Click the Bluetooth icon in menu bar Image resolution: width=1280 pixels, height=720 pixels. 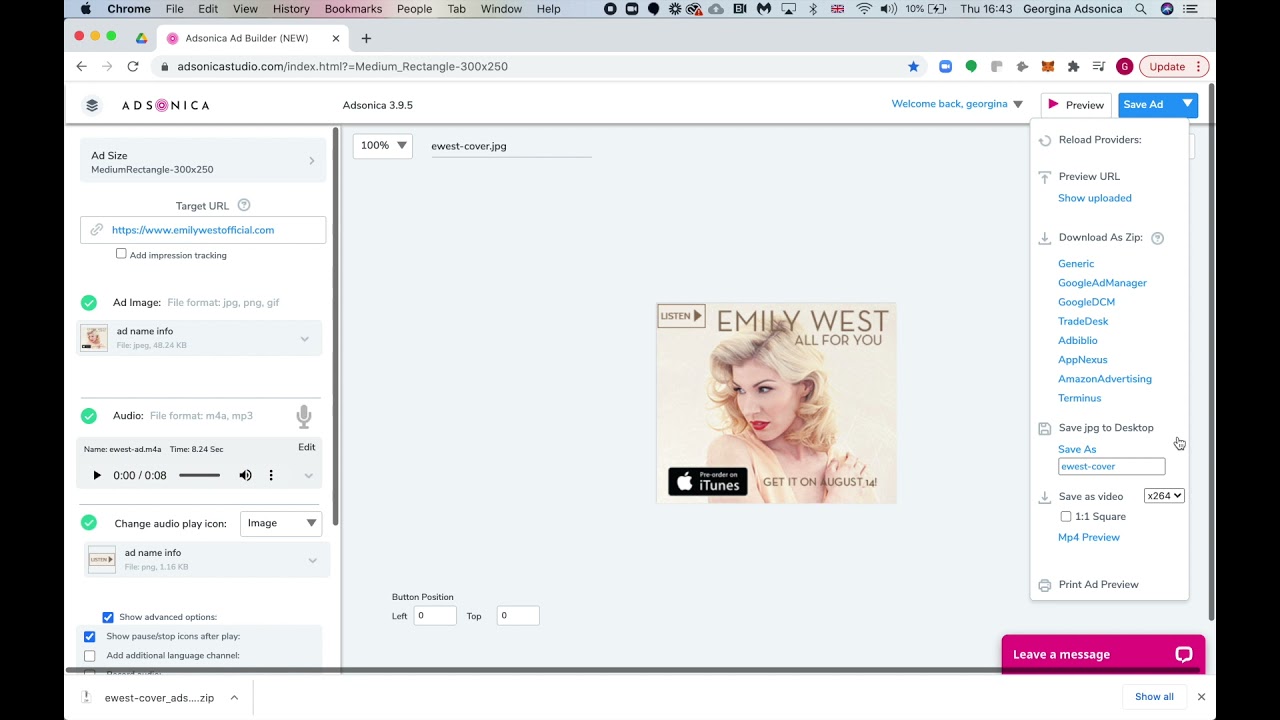tap(813, 9)
